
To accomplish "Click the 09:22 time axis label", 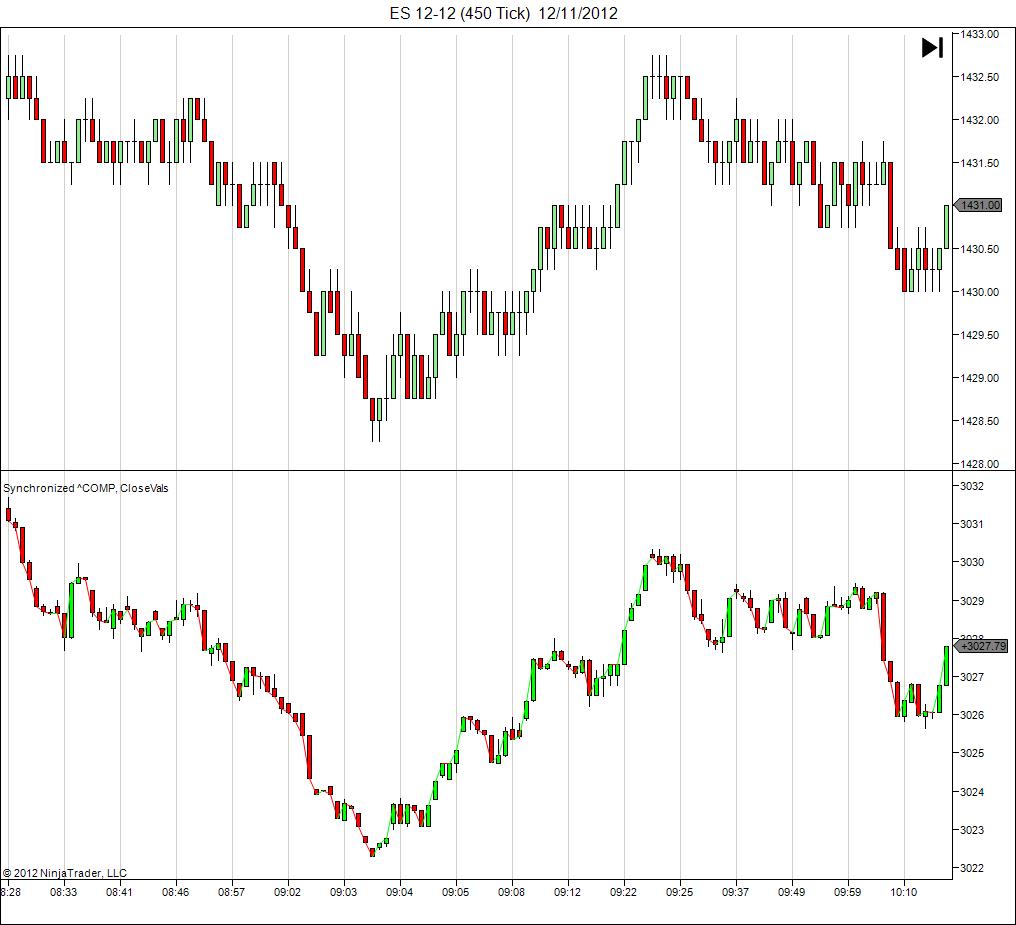I will point(623,892).
